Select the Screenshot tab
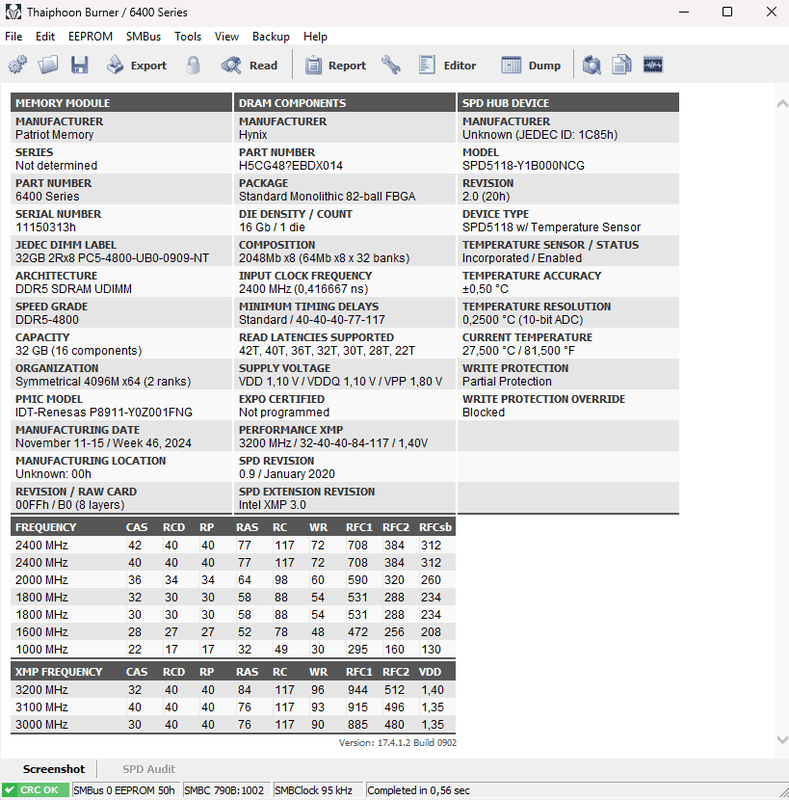789x800 pixels. pos(54,769)
